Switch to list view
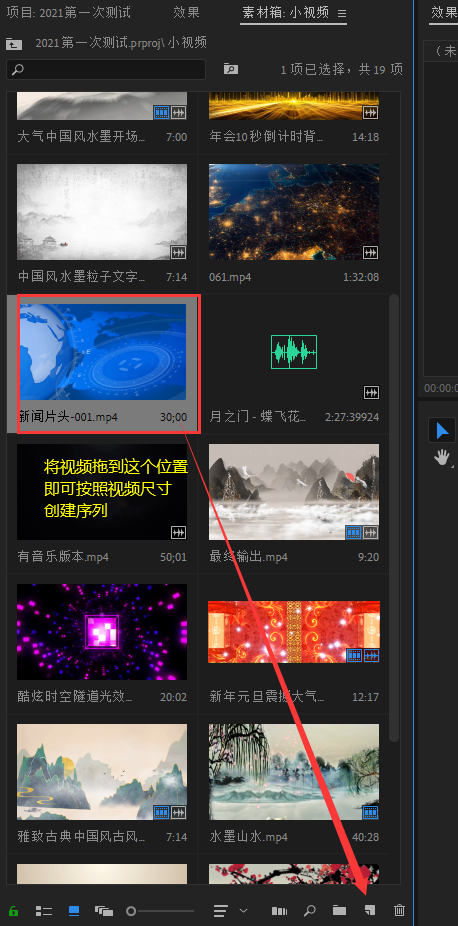458x926 pixels. 44,911
